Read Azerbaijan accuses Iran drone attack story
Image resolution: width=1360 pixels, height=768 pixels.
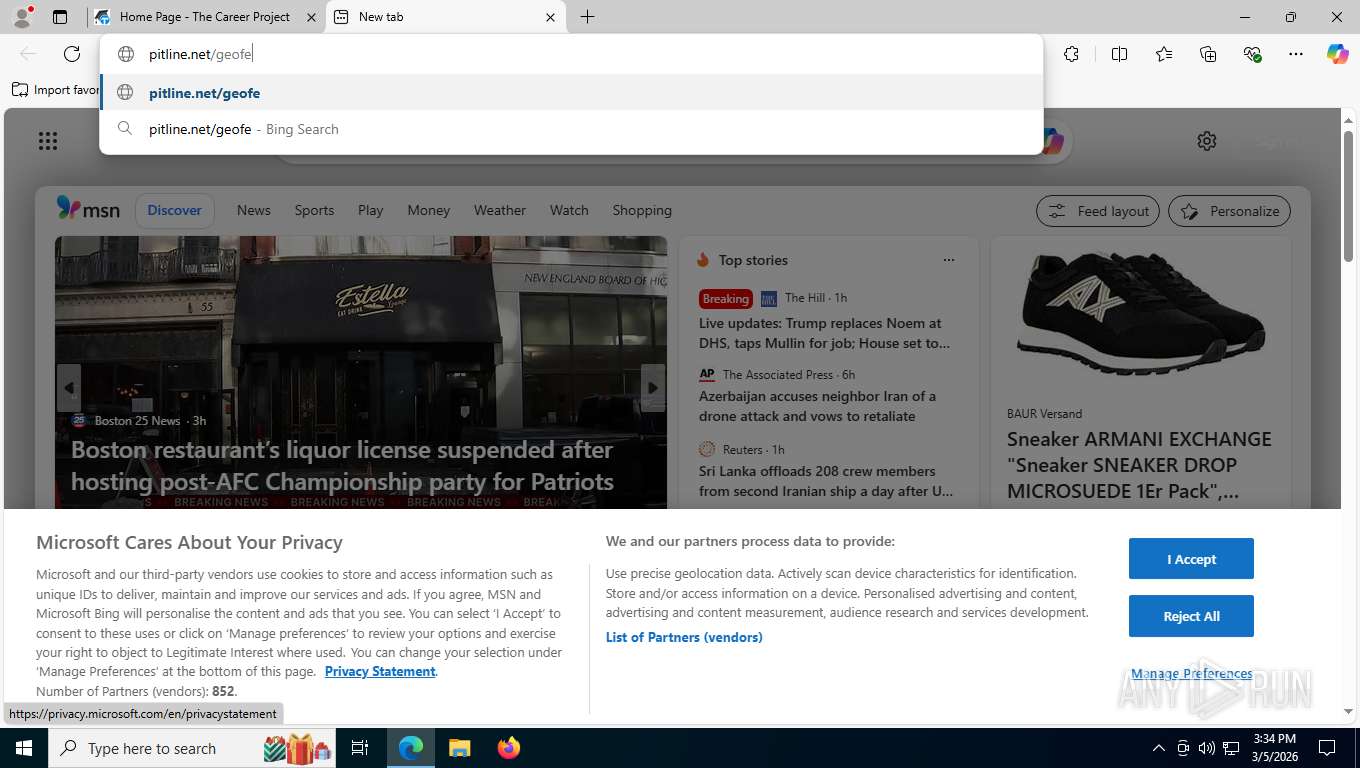818,406
